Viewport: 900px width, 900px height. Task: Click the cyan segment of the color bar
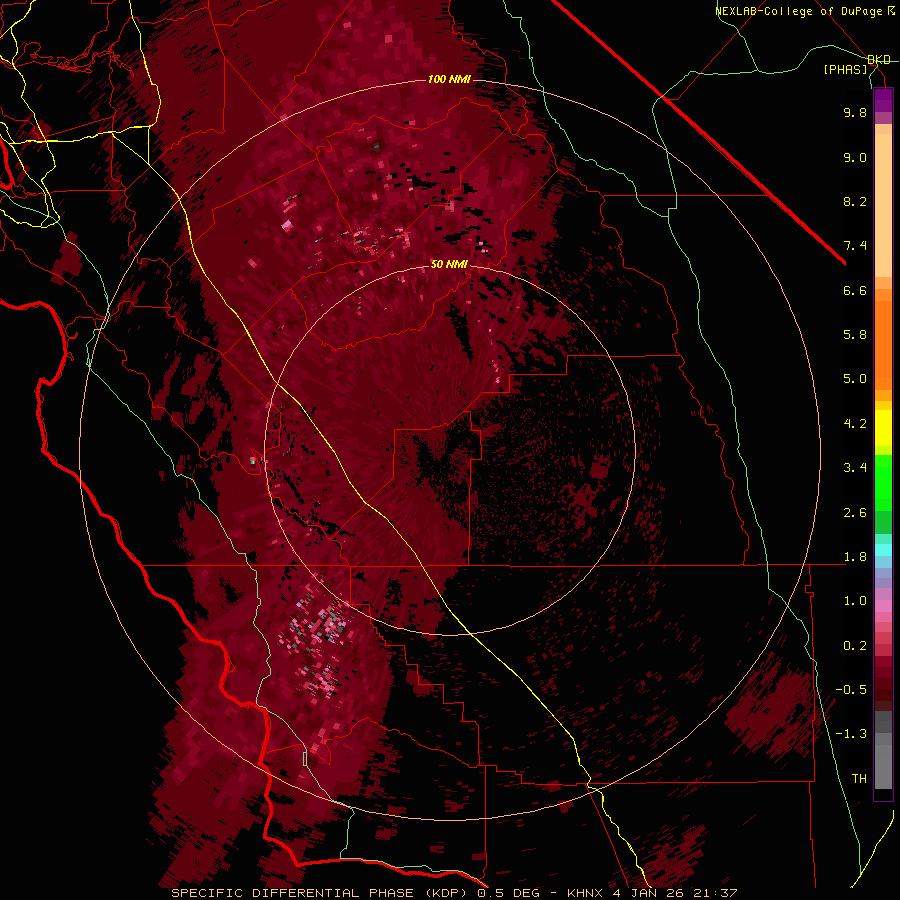883,550
